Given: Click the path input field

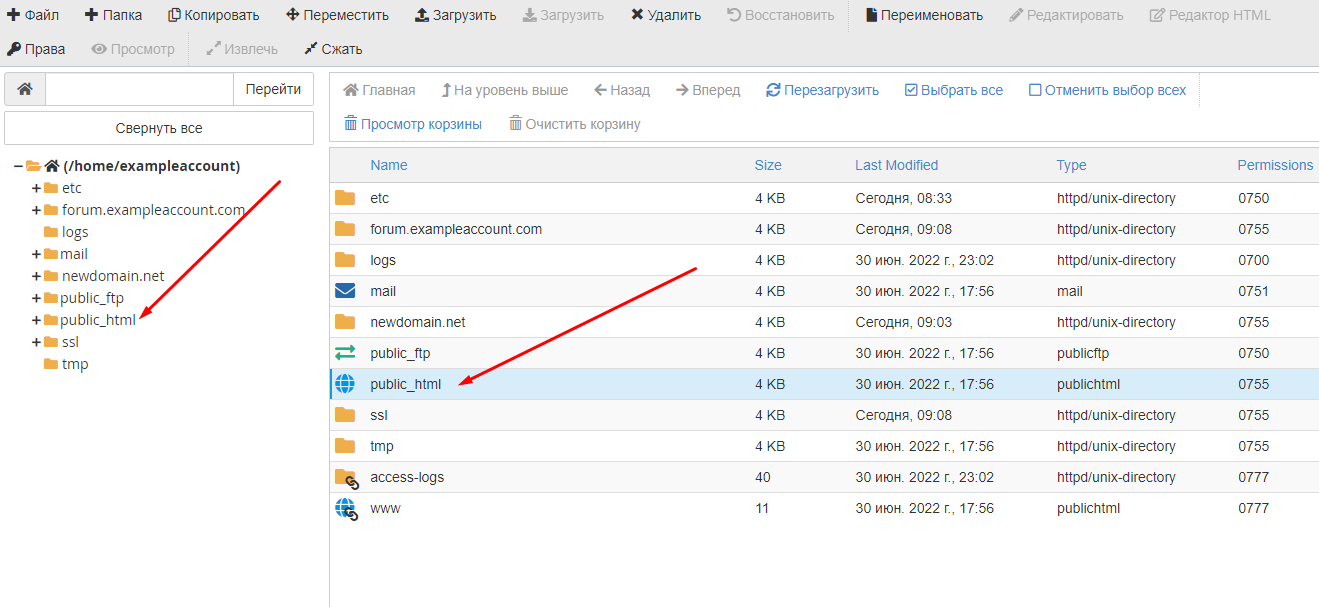Looking at the screenshot, I should point(139,89).
